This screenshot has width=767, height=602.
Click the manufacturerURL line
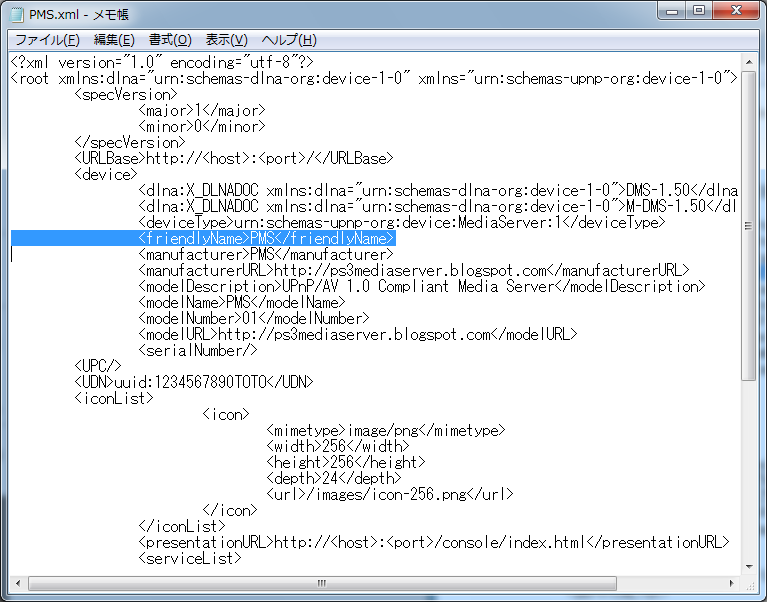[x=414, y=270]
